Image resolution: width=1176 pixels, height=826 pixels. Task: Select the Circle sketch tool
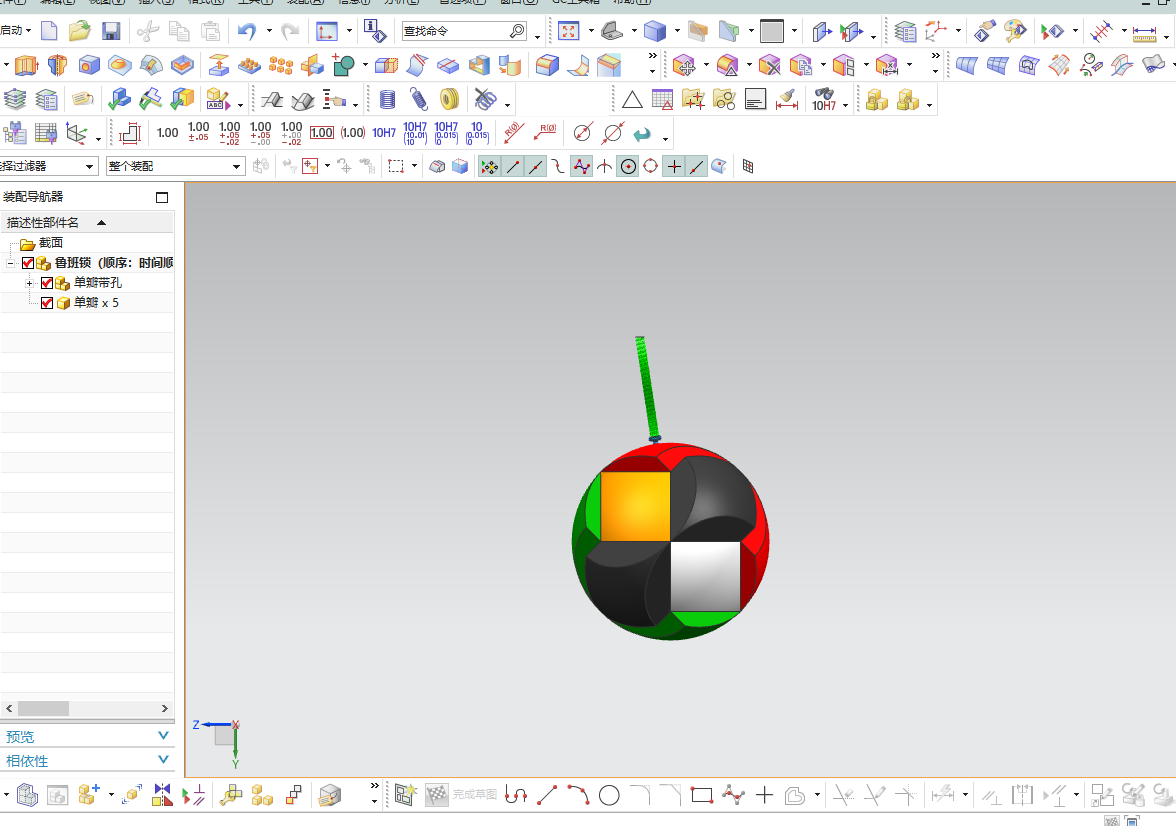tap(609, 795)
